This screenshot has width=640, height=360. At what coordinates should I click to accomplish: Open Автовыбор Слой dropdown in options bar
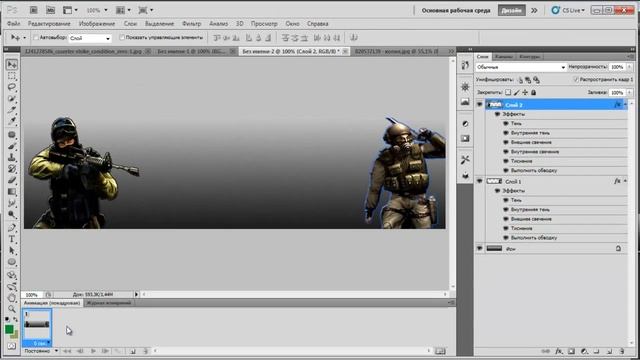click(90, 38)
